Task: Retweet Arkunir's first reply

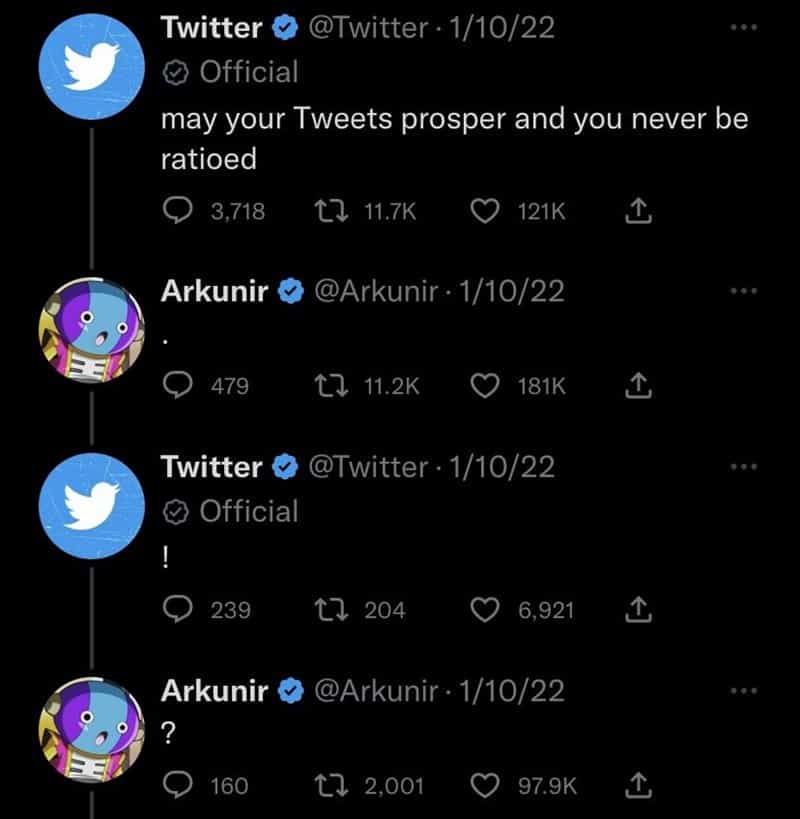Action: tap(334, 386)
